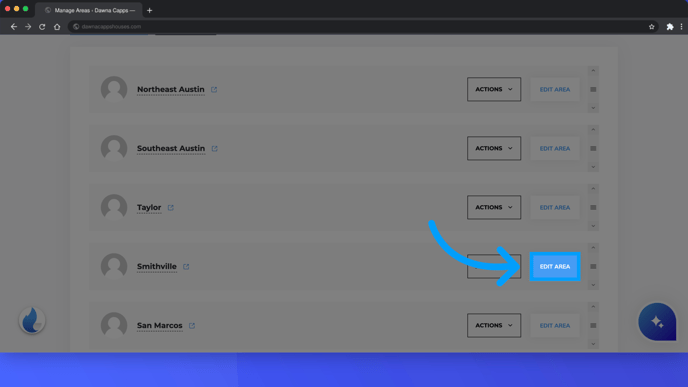The width and height of the screenshot is (688, 387).
Task: Open Smithville external link icon
Action: click(x=186, y=267)
